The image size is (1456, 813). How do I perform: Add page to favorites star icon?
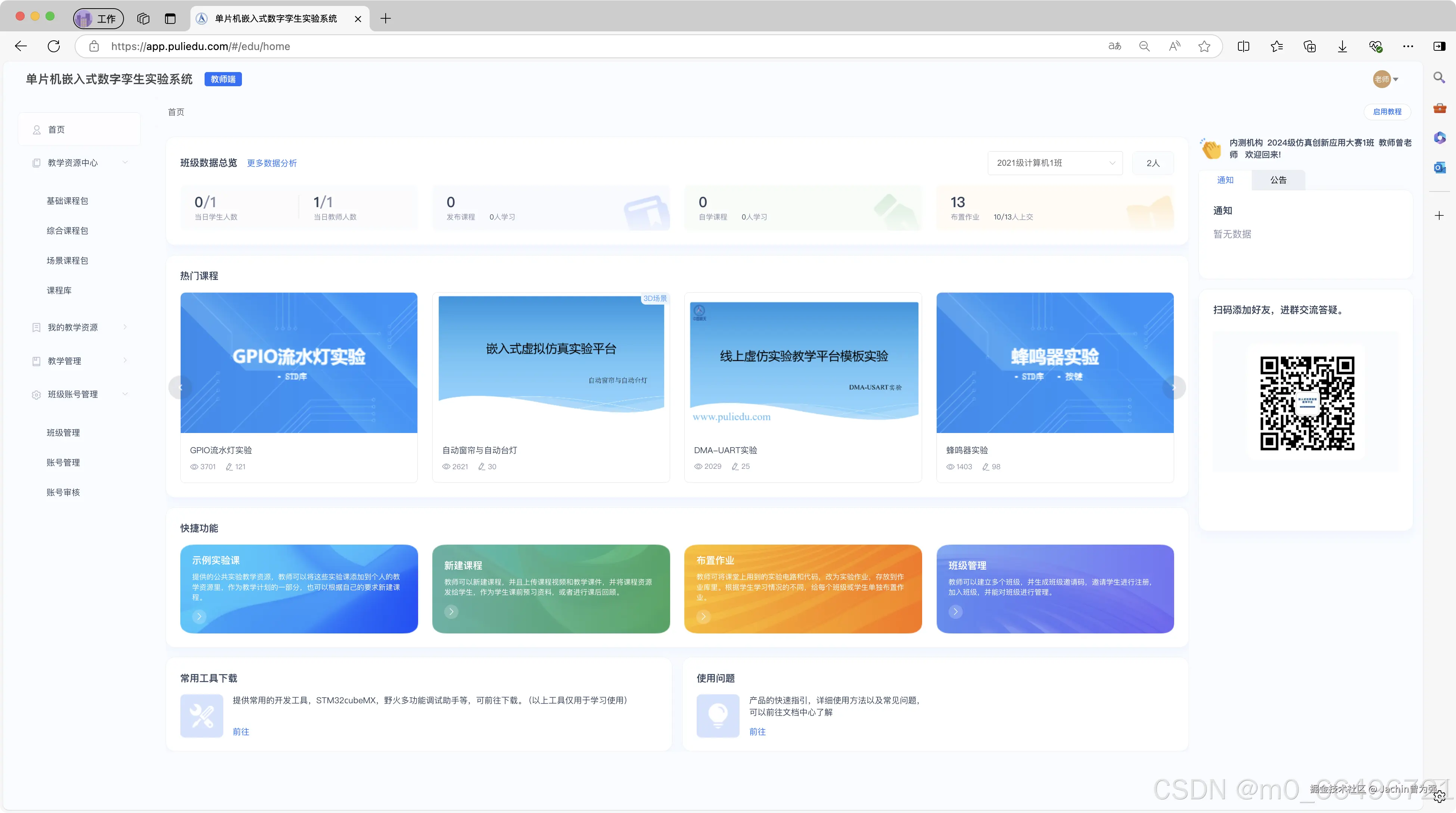1204,46
